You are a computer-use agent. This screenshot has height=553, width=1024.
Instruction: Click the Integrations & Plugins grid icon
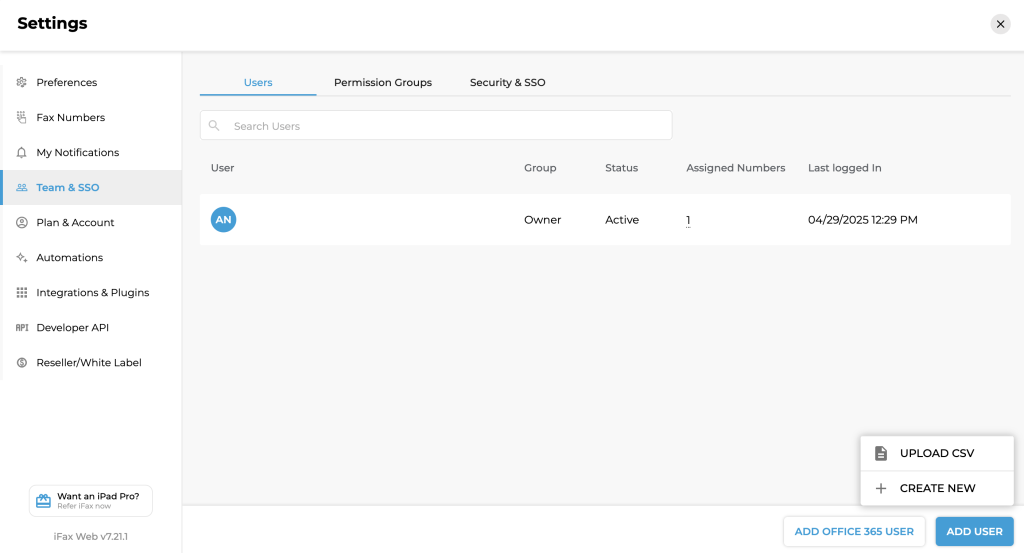pyautogui.click(x=22, y=292)
